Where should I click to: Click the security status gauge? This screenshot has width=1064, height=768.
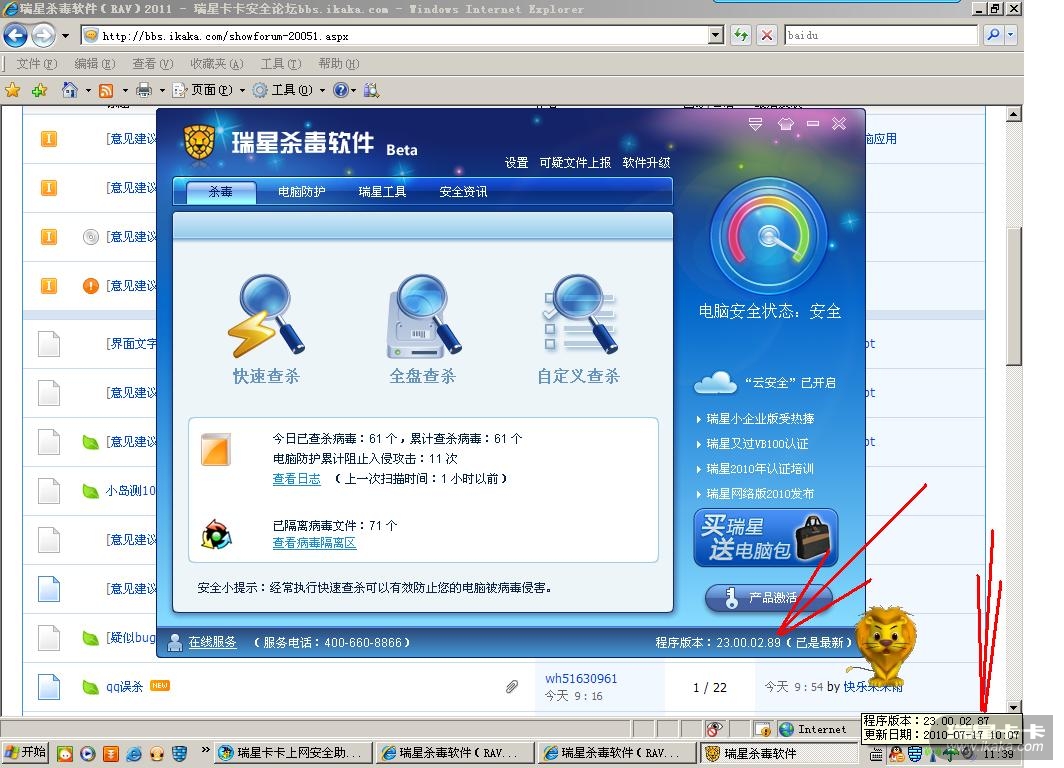click(769, 237)
